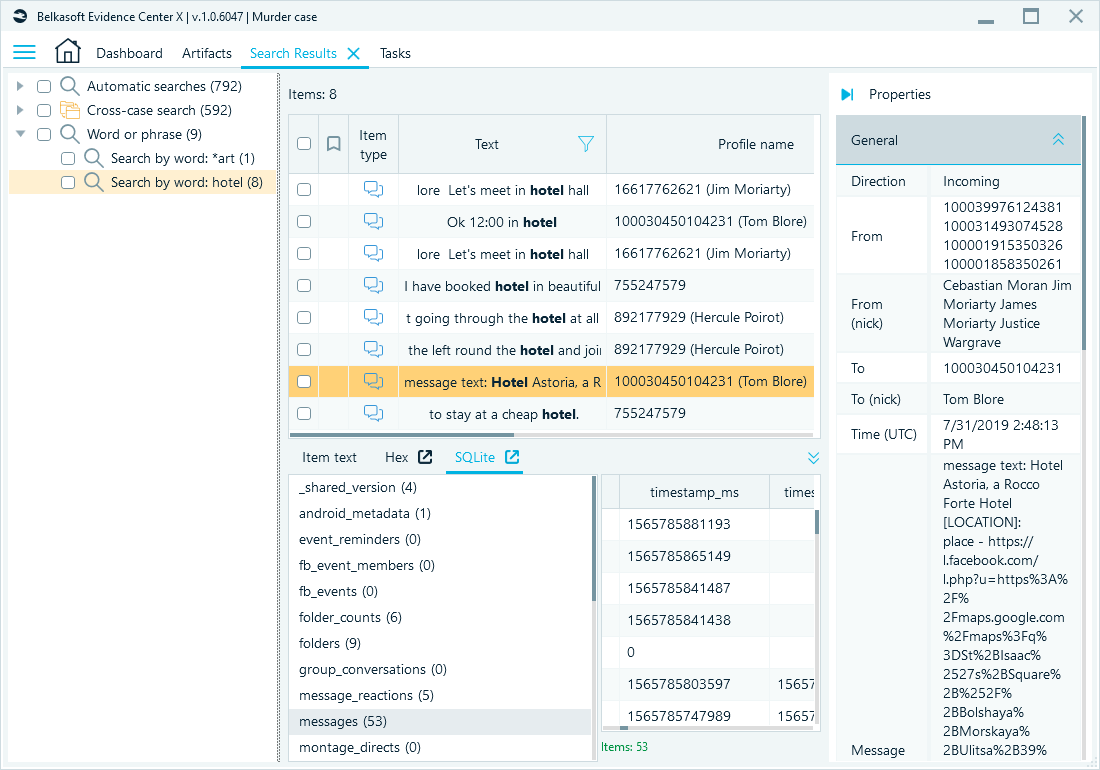Select the messages (53) table
The height and width of the screenshot is (770, 1100).
(x=440, y=722)
